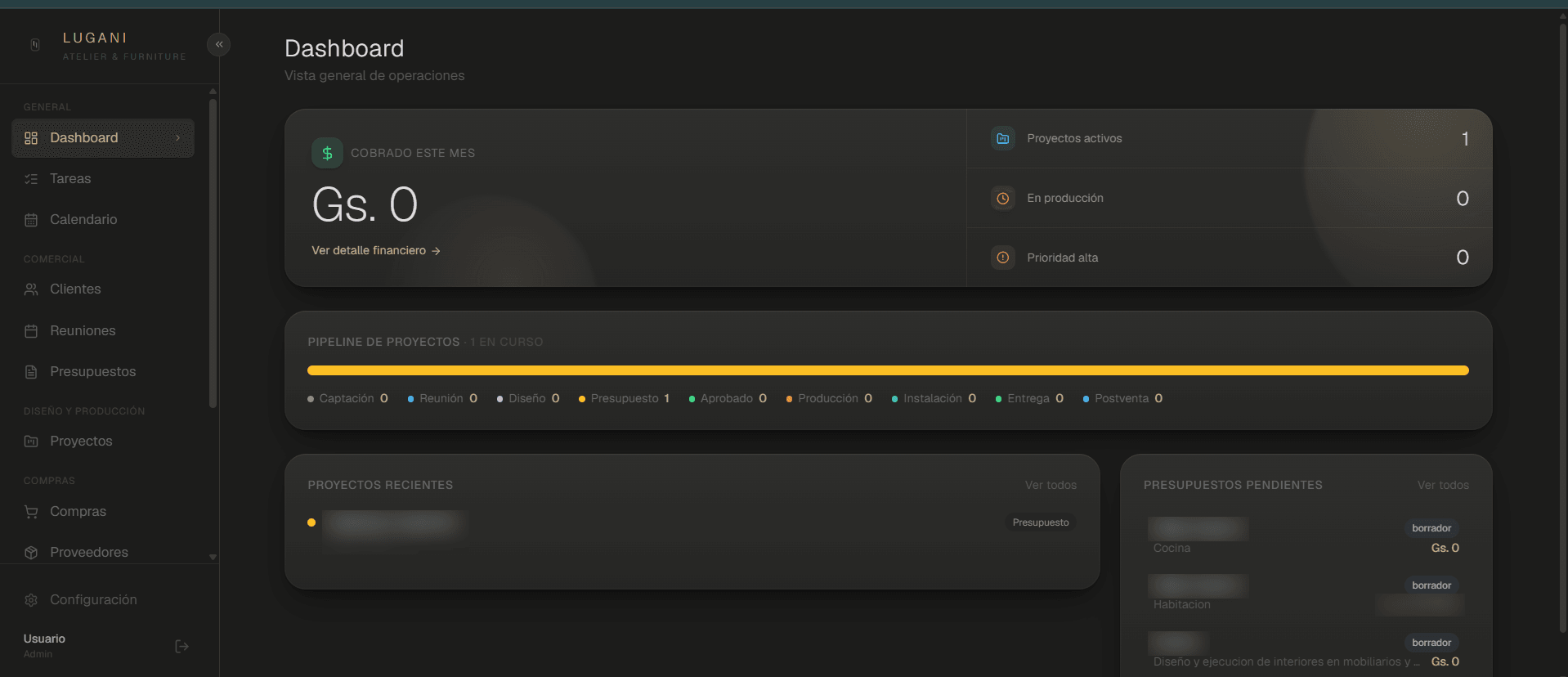The width and height of the screenshot is (1568, 677).
Task: Open the Habitacion pending budget row
Action: click(x=1306, y=595)
